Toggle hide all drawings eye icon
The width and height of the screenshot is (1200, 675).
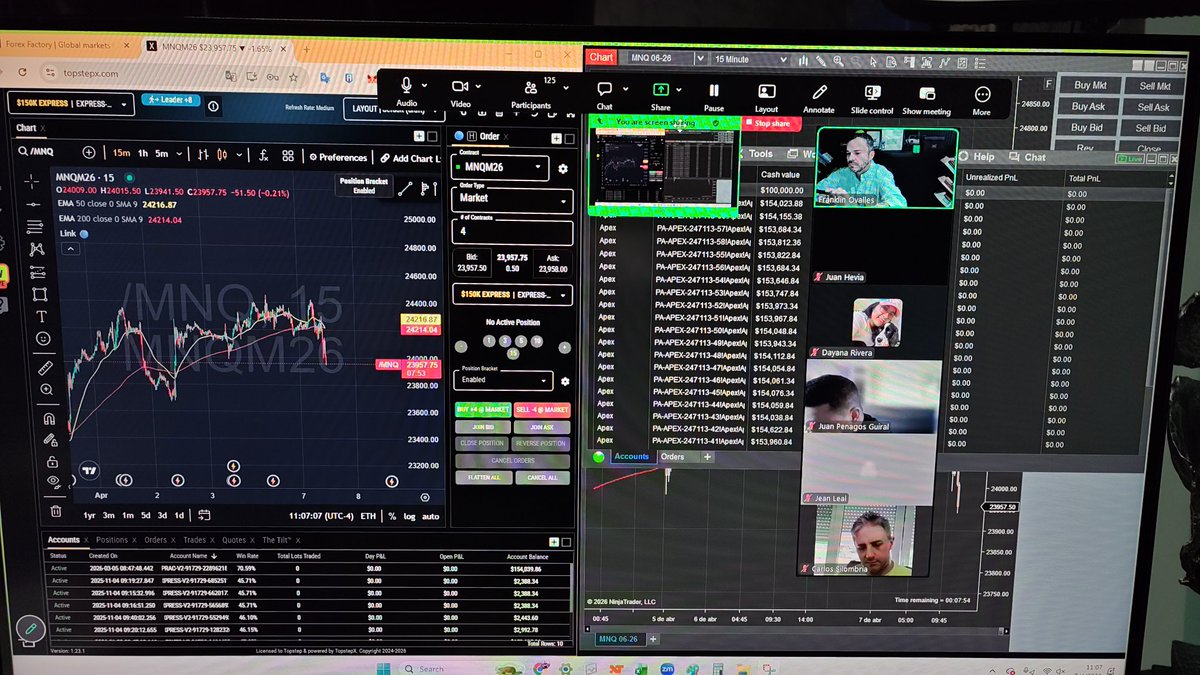(53, 481)
